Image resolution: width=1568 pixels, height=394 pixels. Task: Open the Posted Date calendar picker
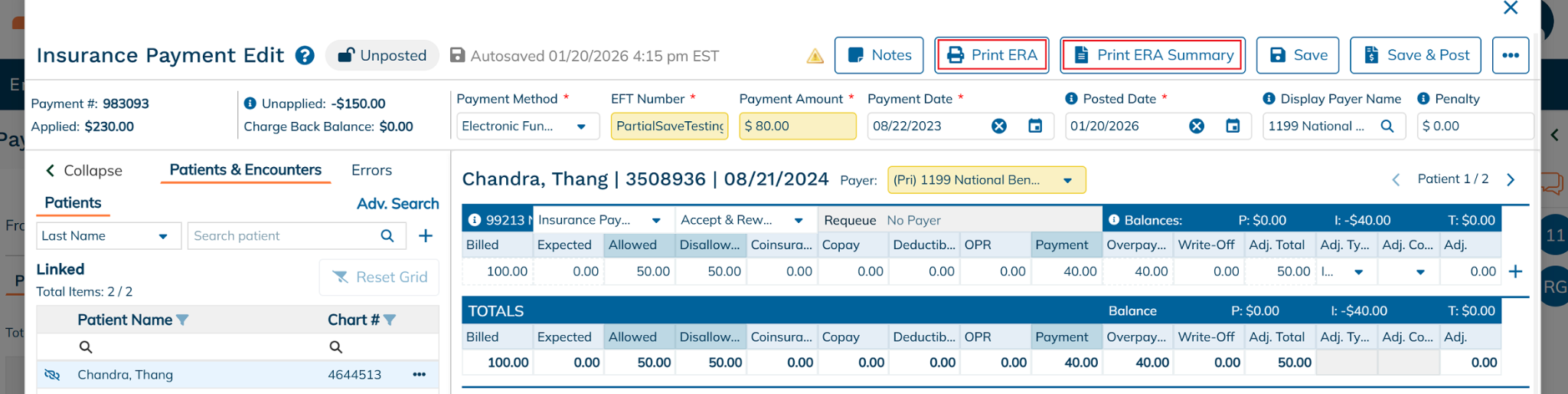point(1233,126)
